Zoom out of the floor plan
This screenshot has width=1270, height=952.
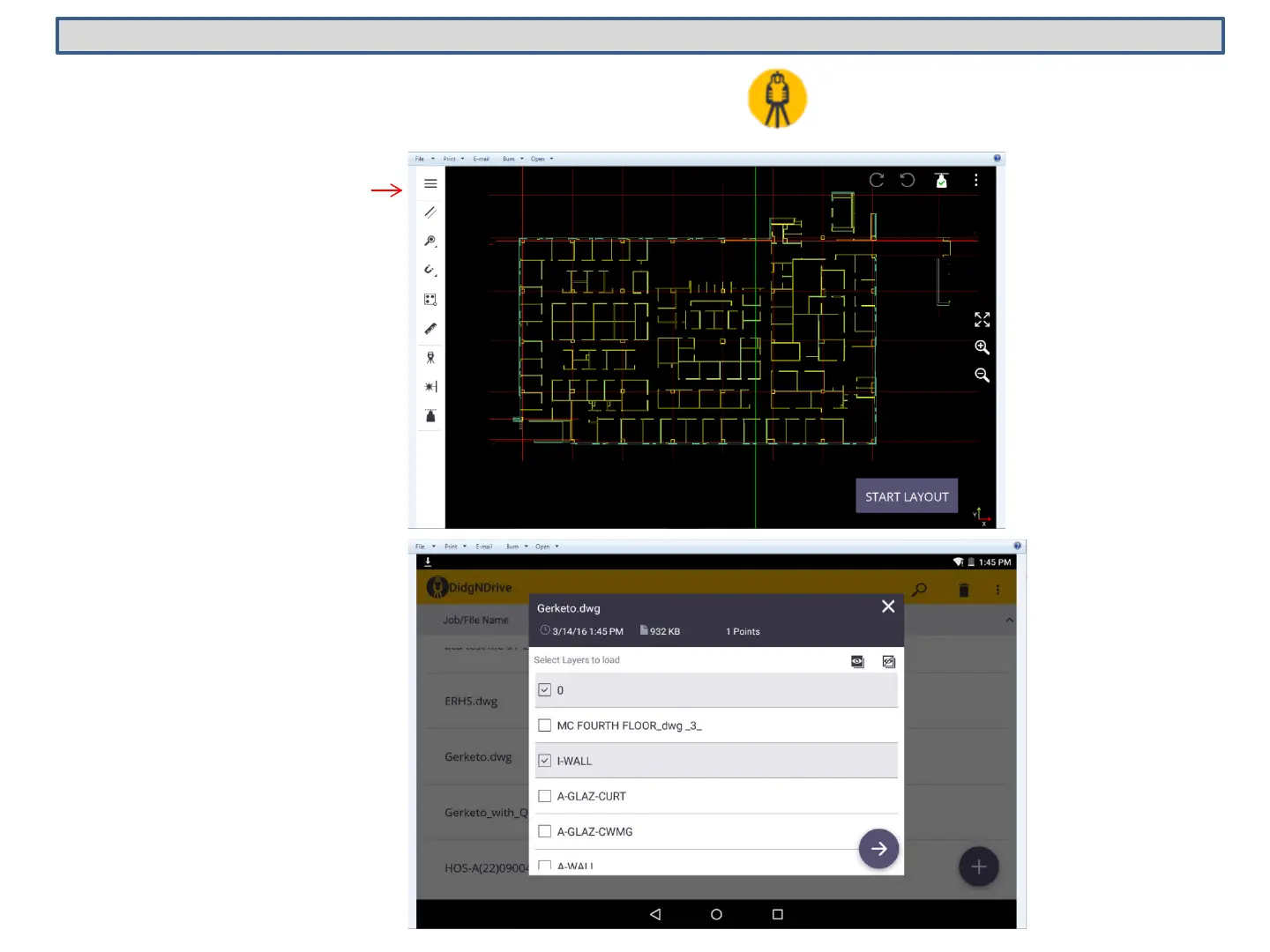[982, 376]
